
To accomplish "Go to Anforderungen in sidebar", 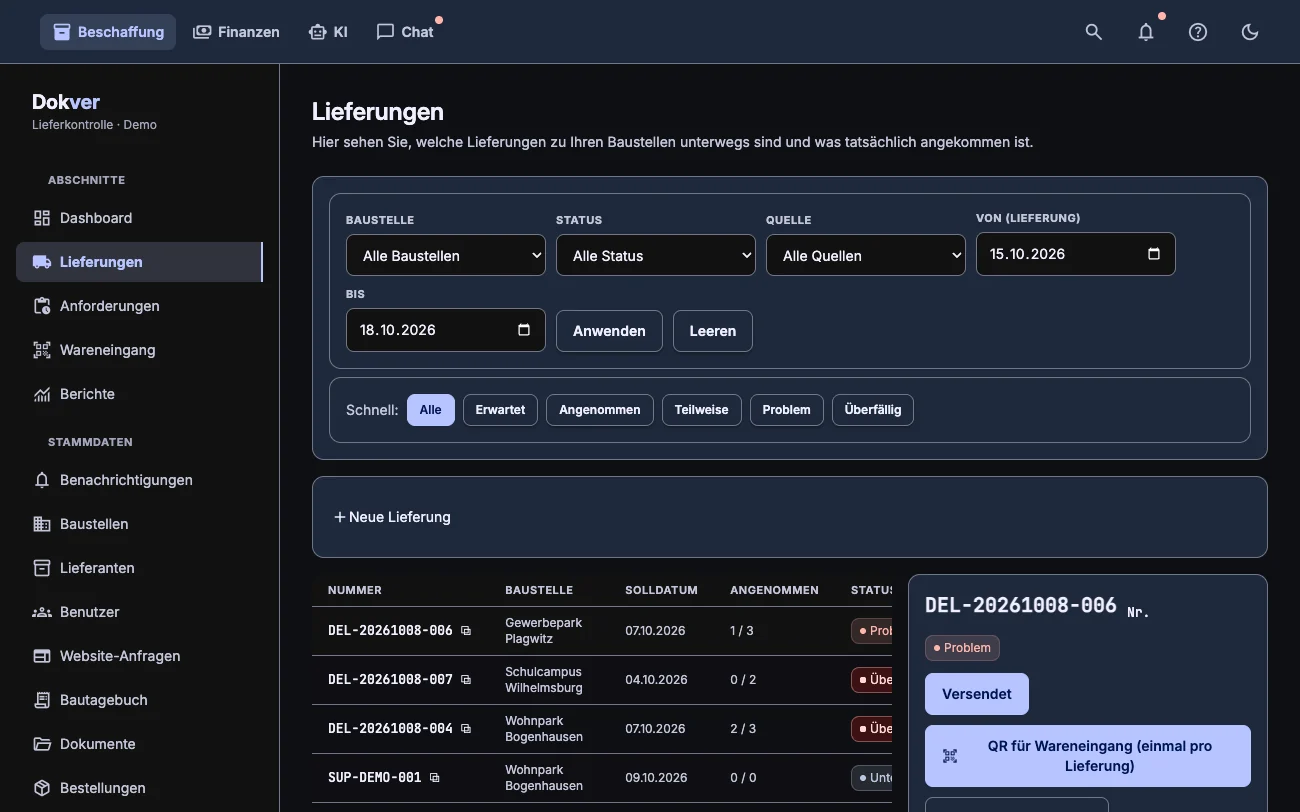I will click(x=139, y=306).
